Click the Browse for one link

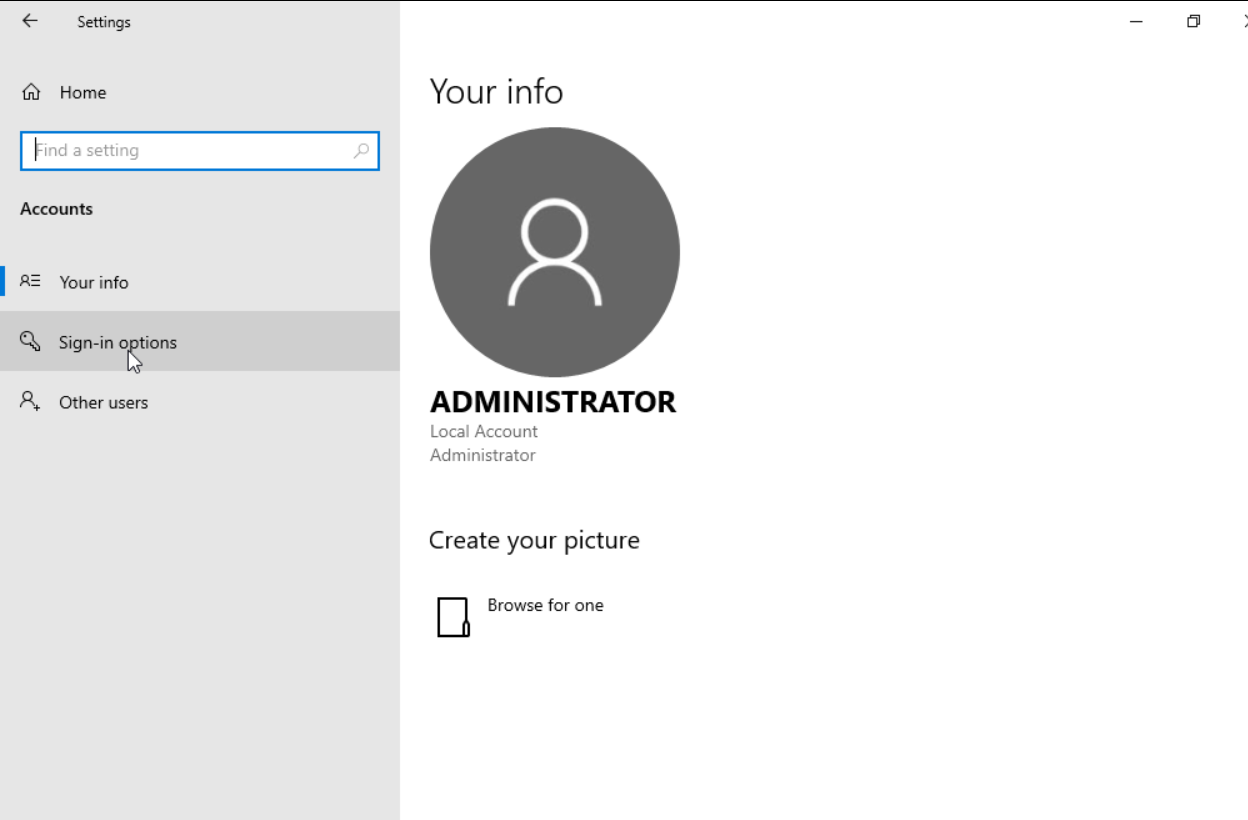[x=545, y=605]
